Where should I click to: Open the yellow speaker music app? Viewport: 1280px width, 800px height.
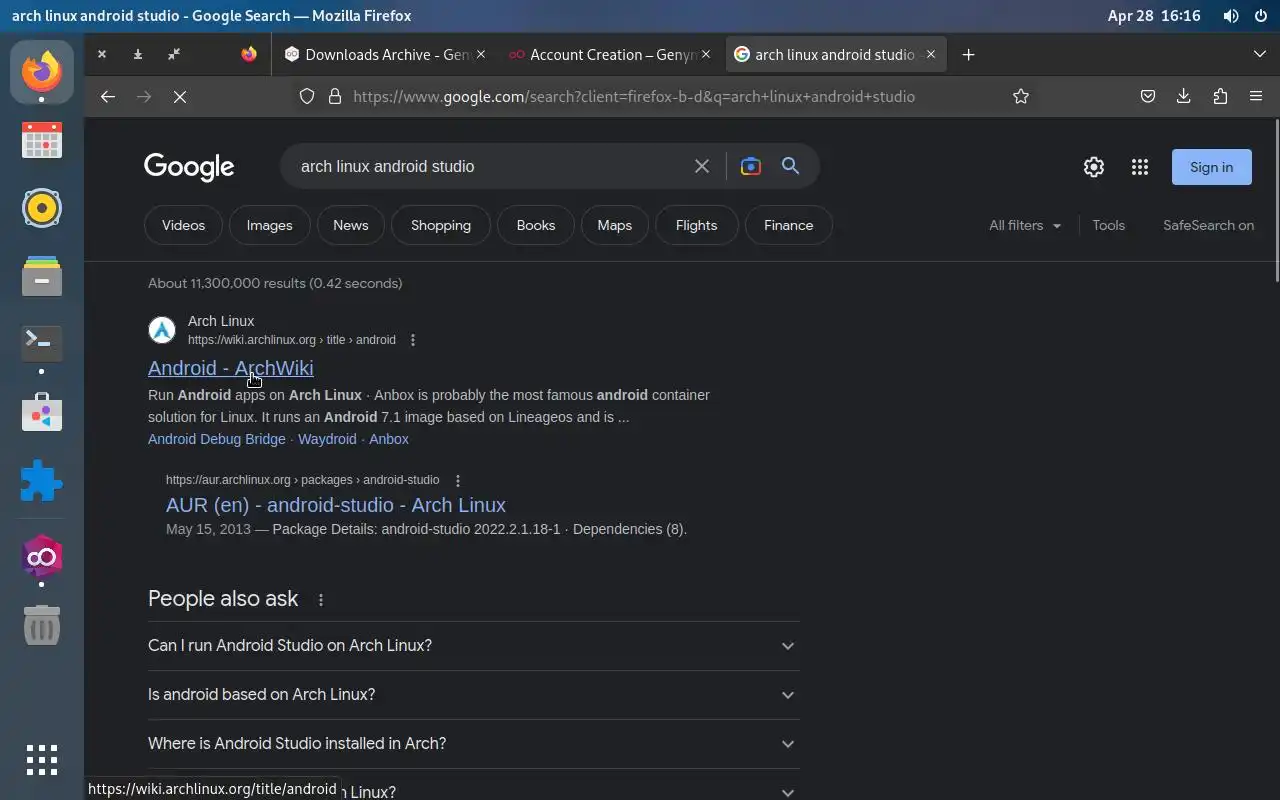pyautogui.click(x=42, y=208)
